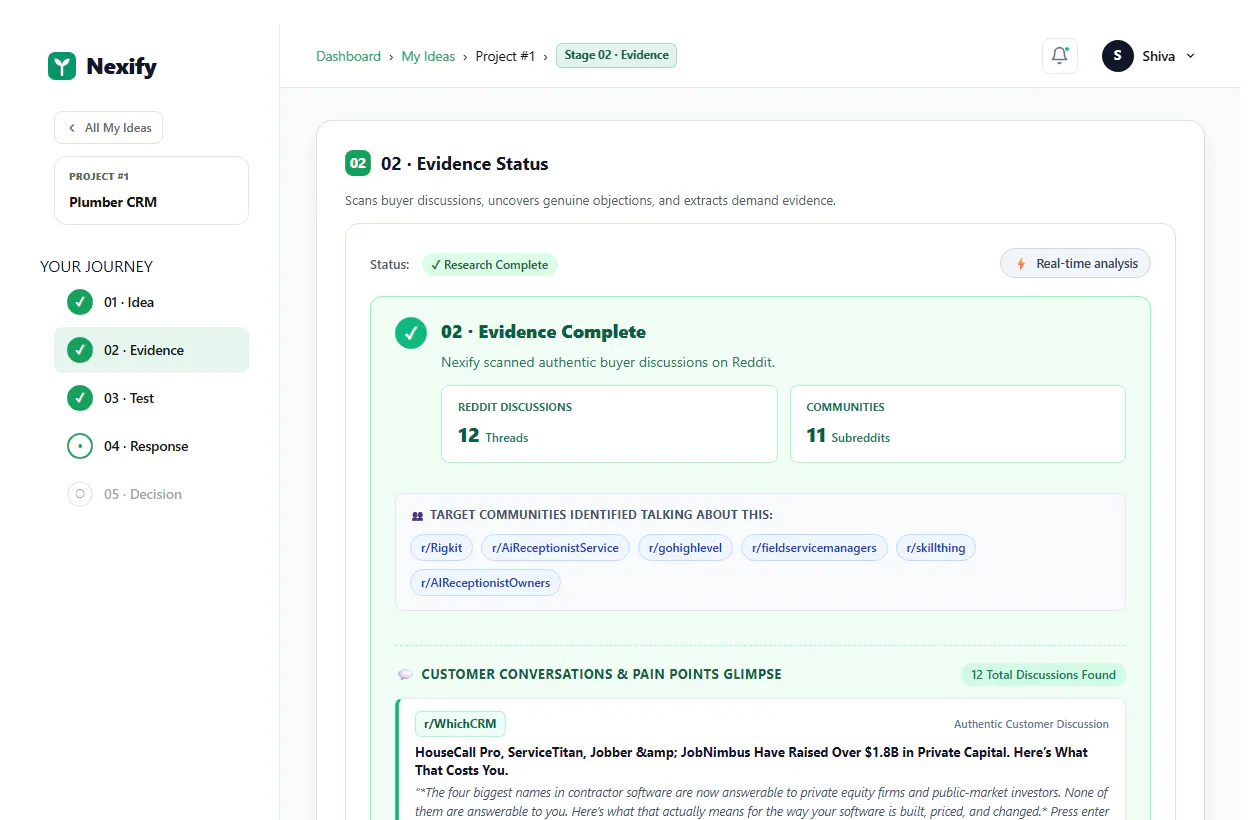
Task: Open the r/WhichCRM subreddit tag
Action: [460, 724]
